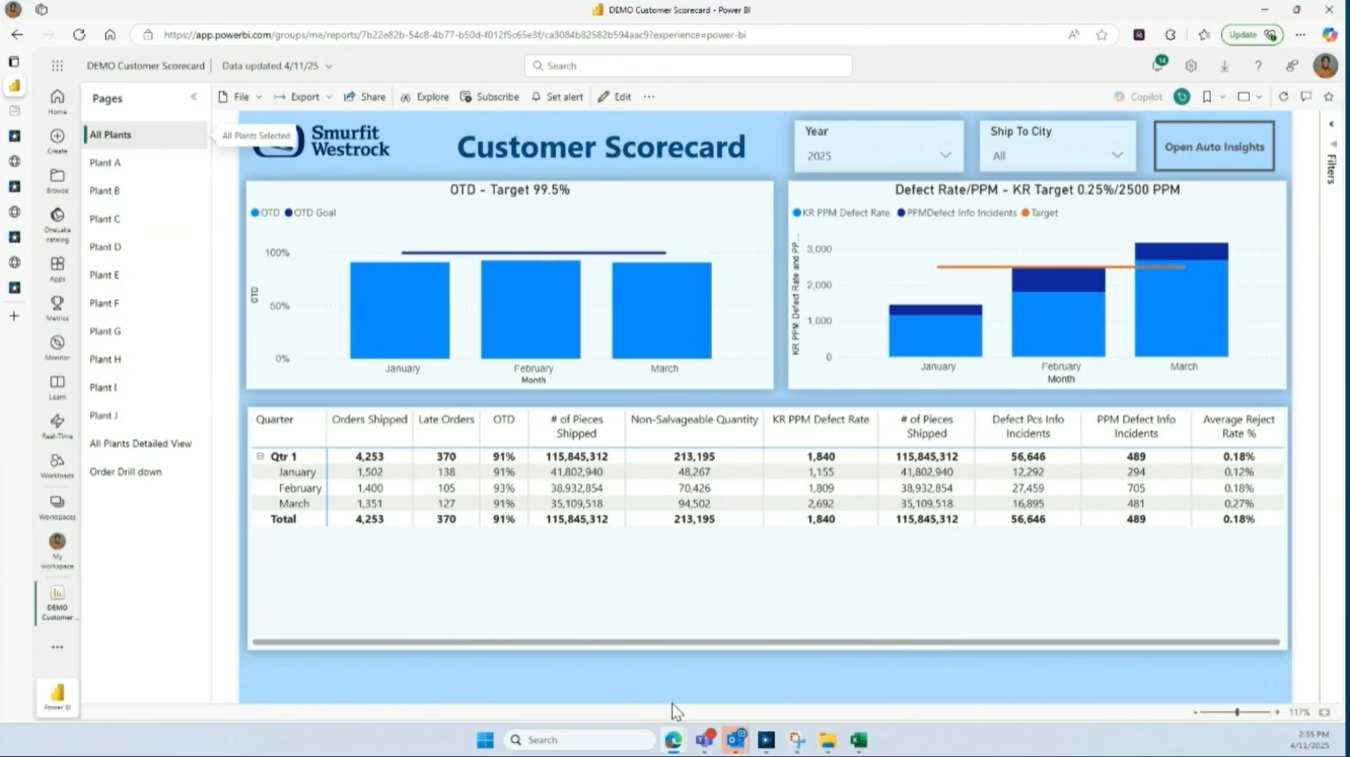Click the green reset to default icon

(1182, 97)
